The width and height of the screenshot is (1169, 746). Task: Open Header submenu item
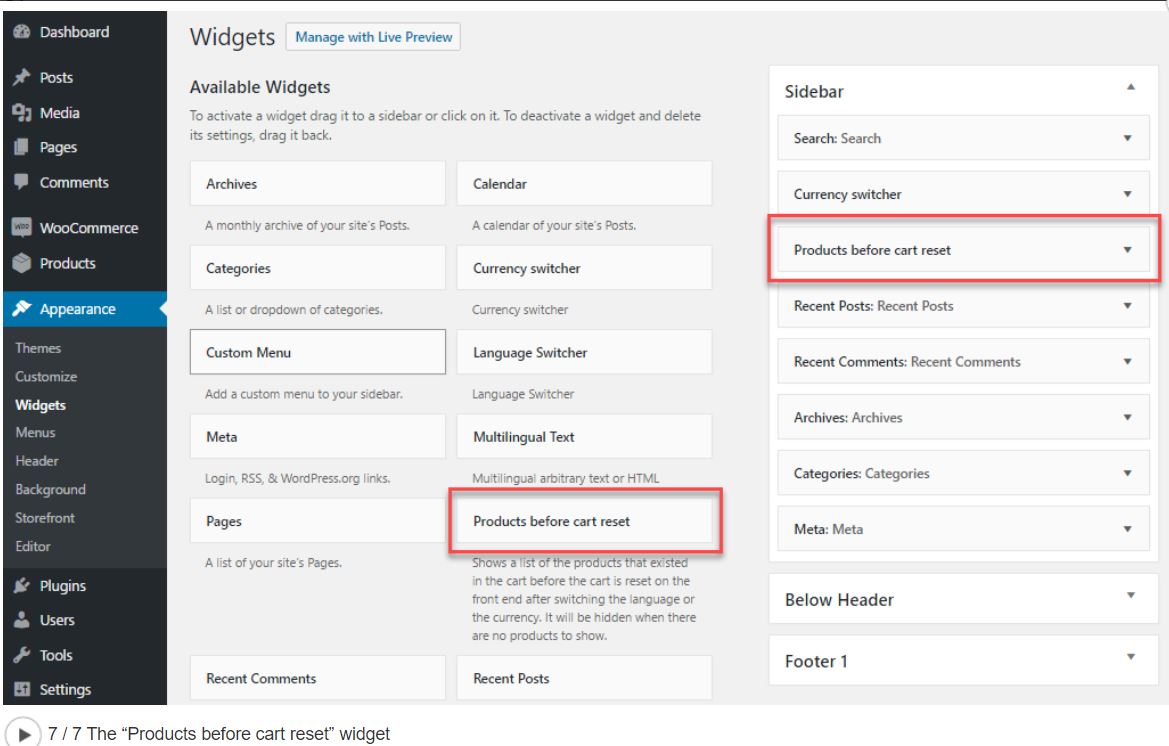point(37,461)
